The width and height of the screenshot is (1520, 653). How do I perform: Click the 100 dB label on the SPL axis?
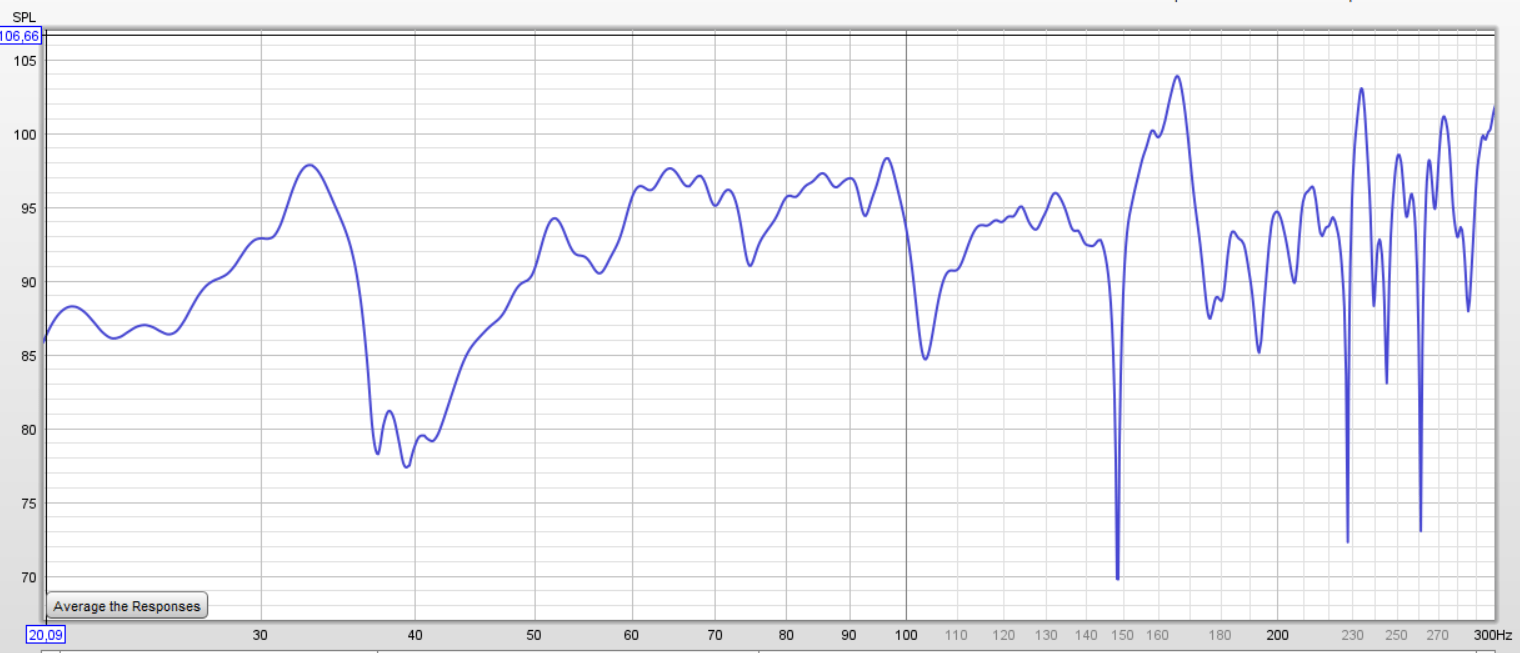coord(24,134)
